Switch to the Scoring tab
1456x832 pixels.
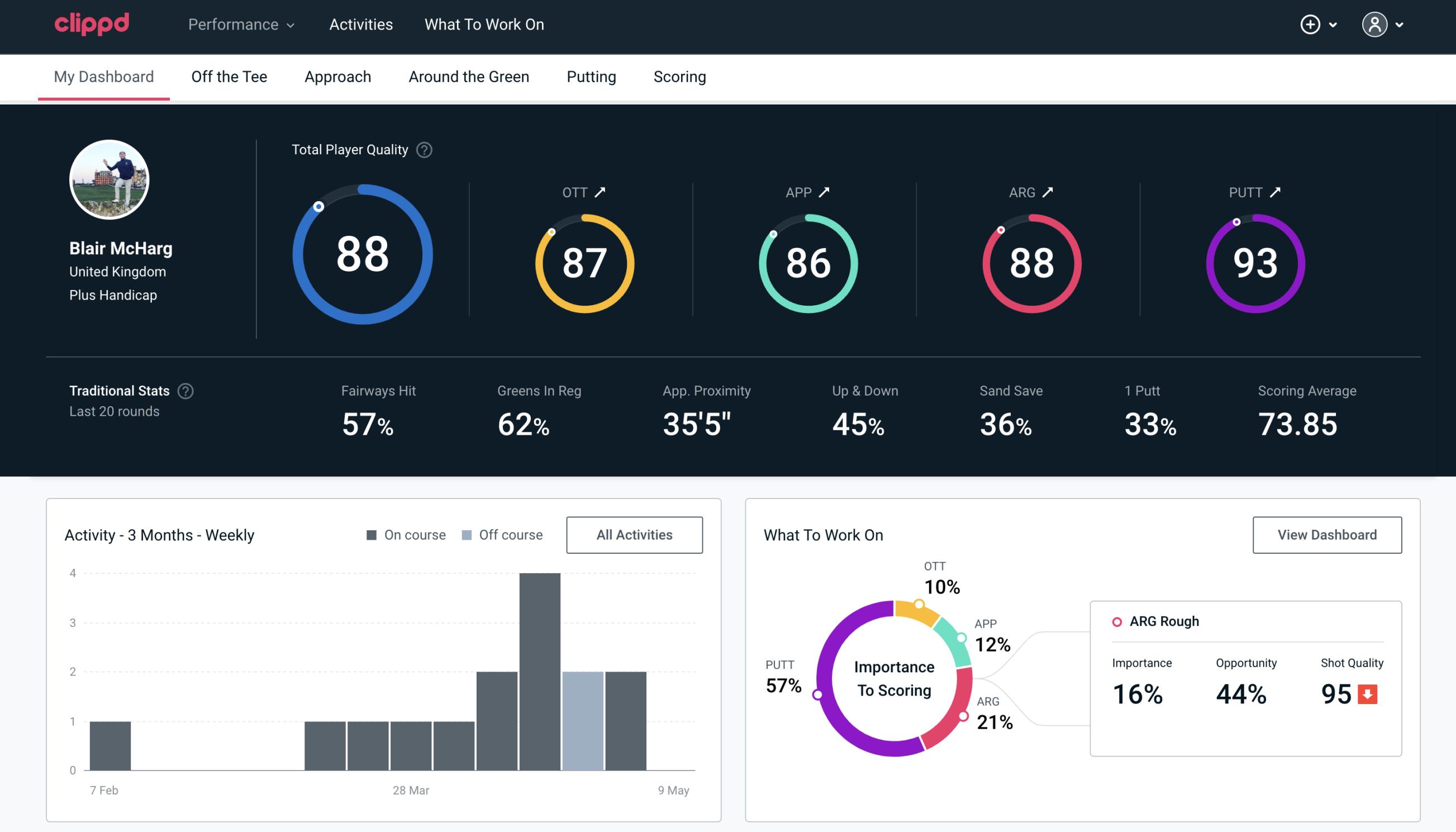point(679,76)
